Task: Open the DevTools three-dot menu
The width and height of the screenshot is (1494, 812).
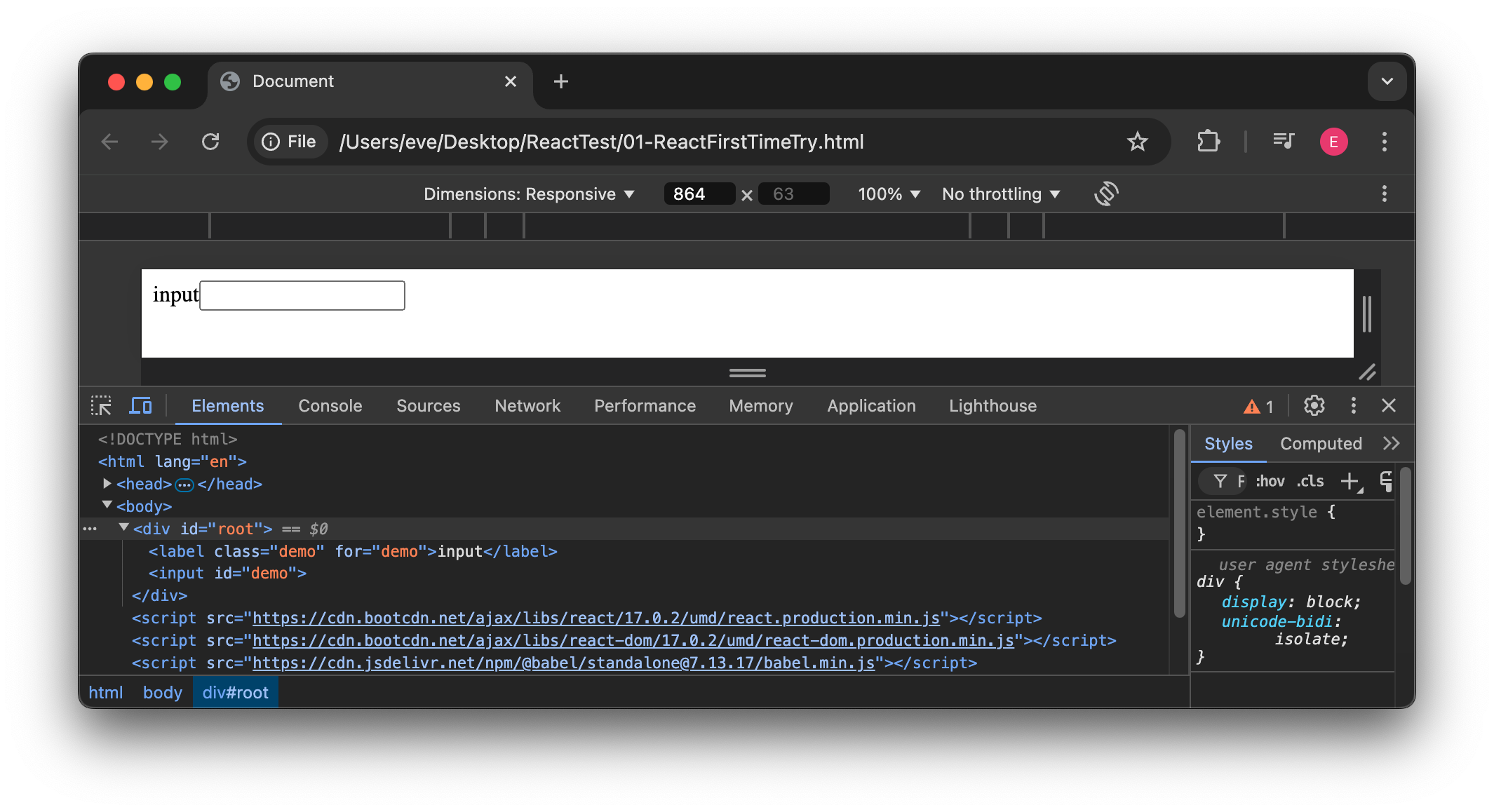Action: (x=1353, y=405)
